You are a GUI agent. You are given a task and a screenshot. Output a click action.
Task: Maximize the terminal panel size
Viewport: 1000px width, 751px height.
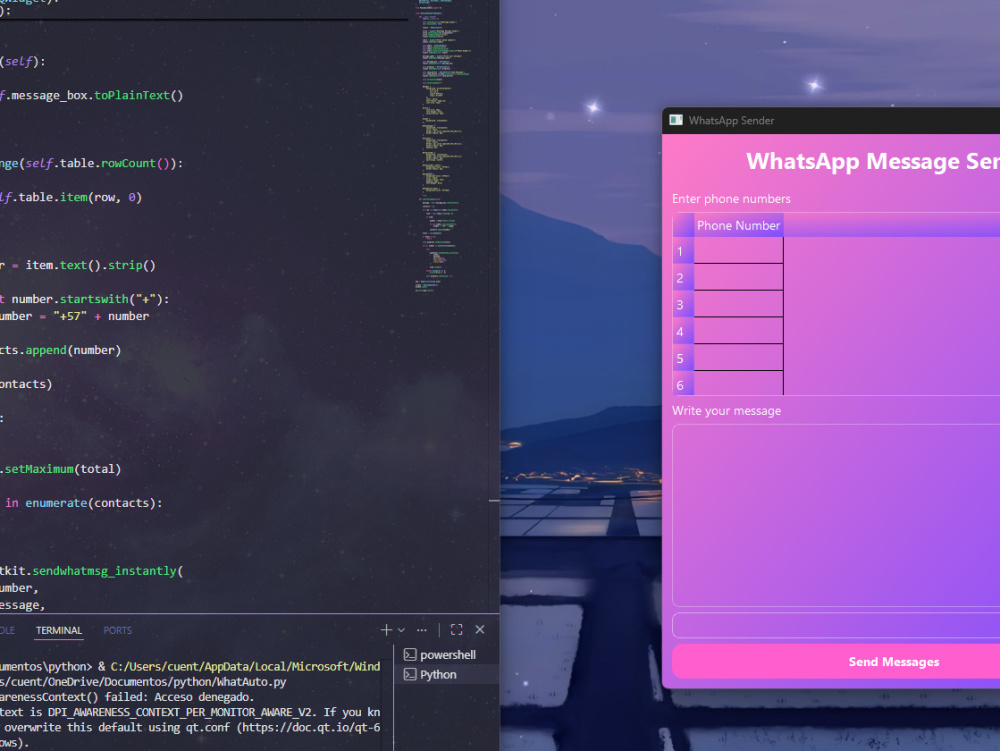(457, 630)
